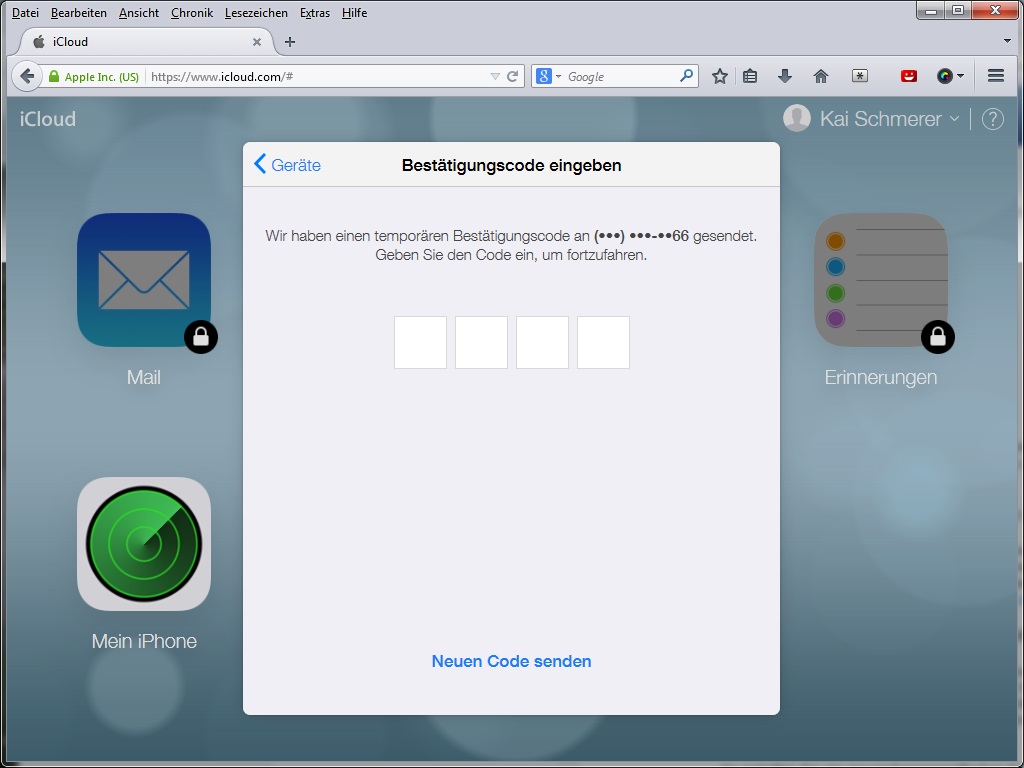1024x768 pixels.
Task: Click the Bestätigungscode eingeben heading
Action: point(511,165)
